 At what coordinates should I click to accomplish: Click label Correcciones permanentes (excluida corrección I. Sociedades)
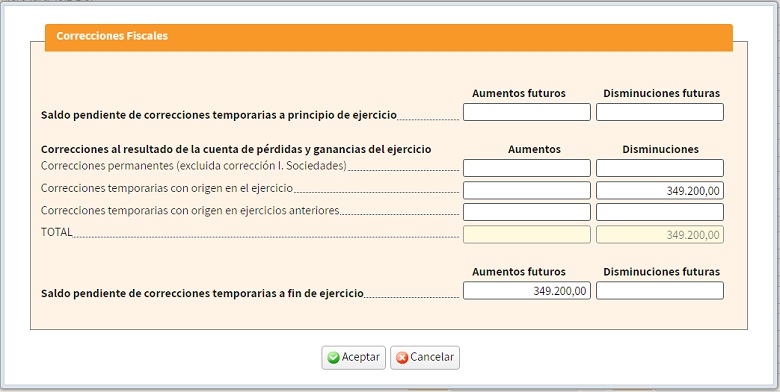point(194,166)
